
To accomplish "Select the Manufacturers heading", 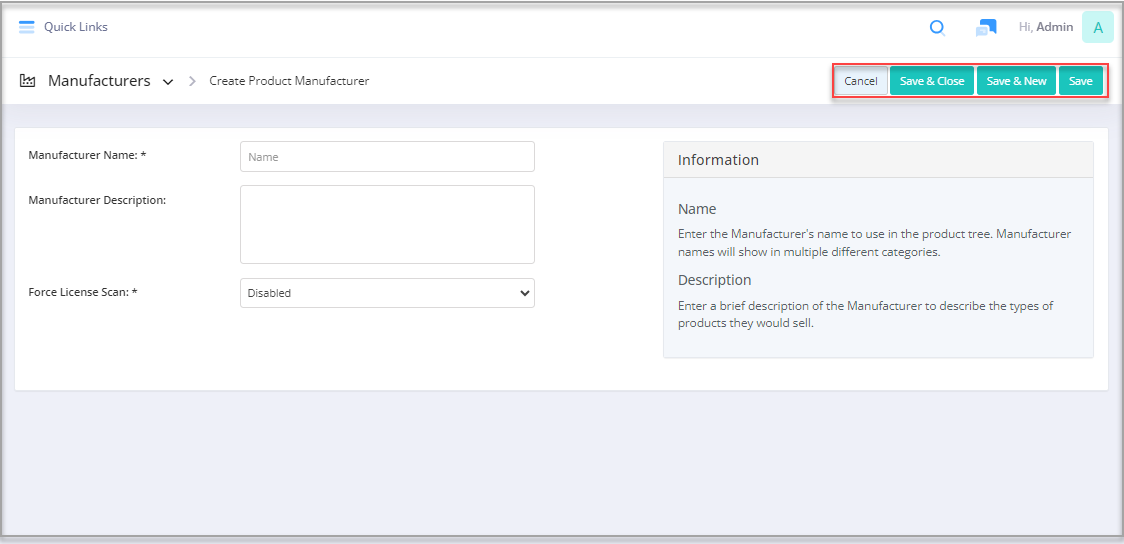I will 99,81.
